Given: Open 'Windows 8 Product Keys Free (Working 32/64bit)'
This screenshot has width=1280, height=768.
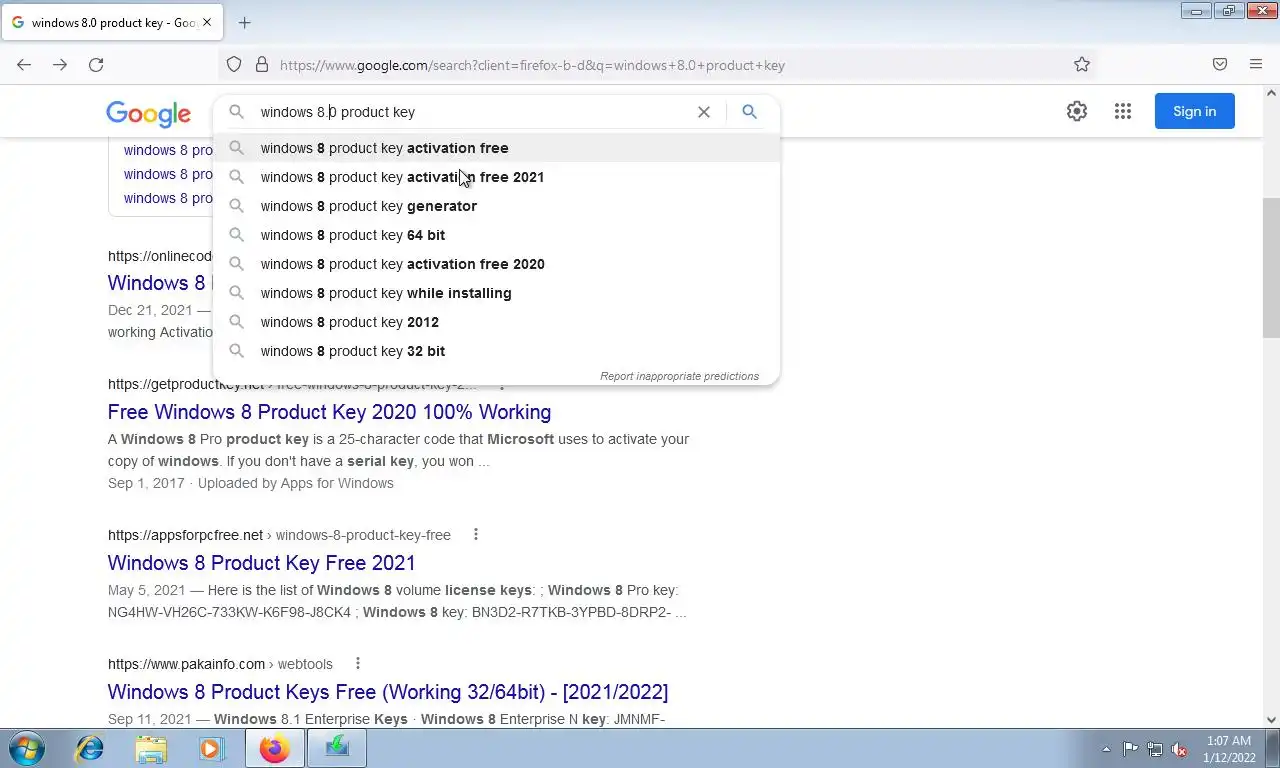Looking at the screenshot, I should (x=388, y=692).
